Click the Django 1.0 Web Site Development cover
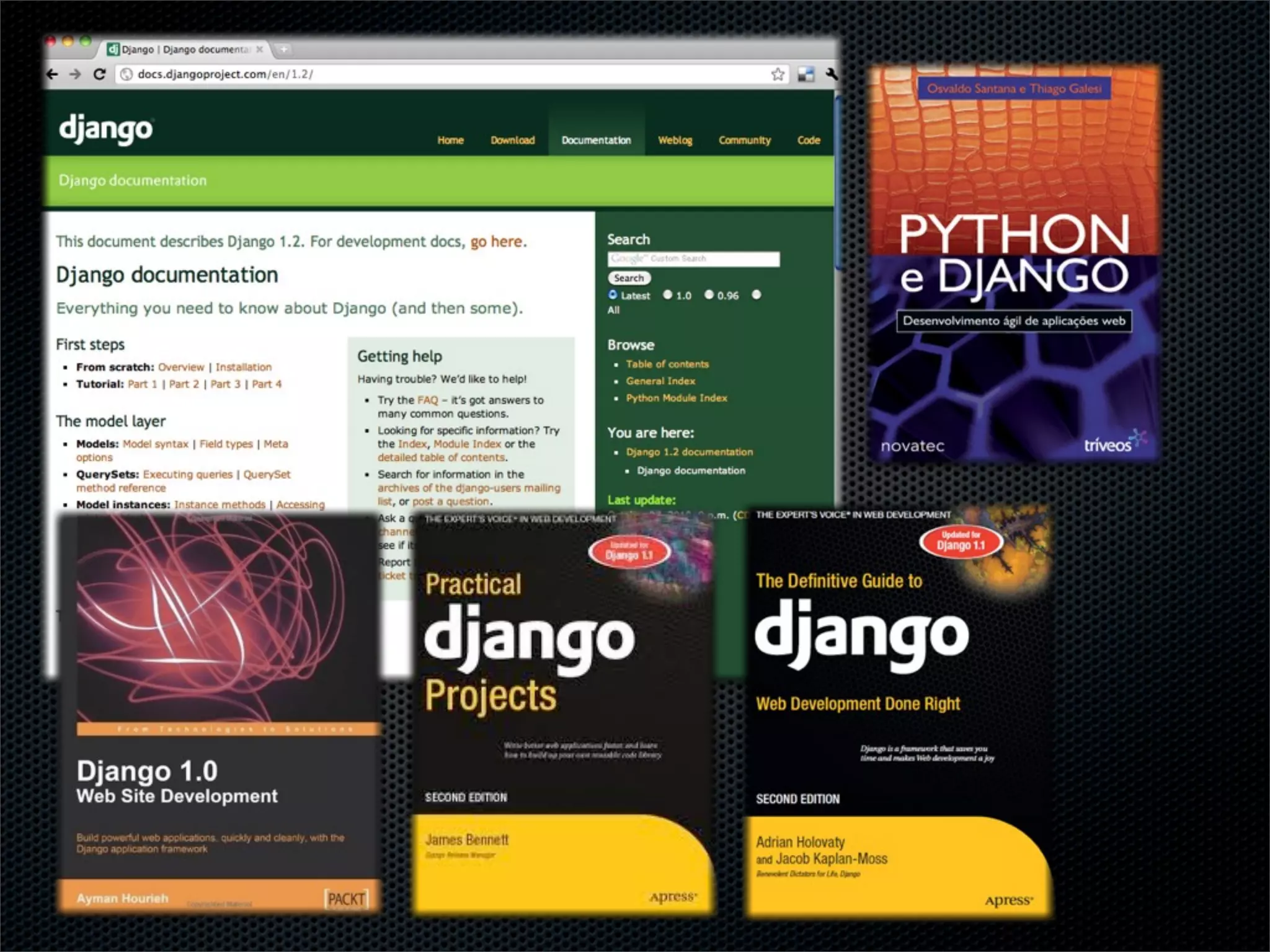 click(x=220, y=713)
